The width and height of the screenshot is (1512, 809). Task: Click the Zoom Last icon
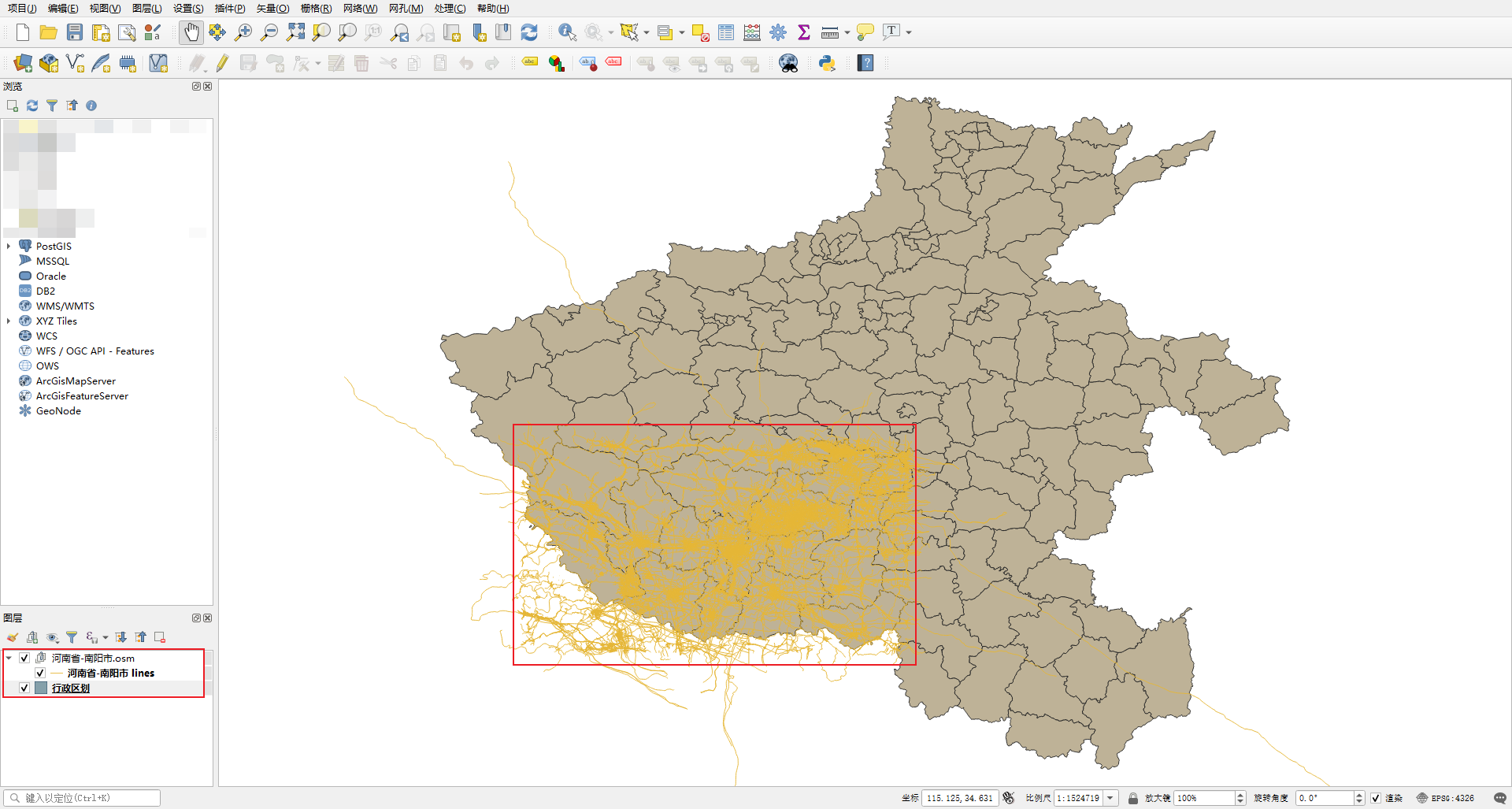[x=400, y=32]
